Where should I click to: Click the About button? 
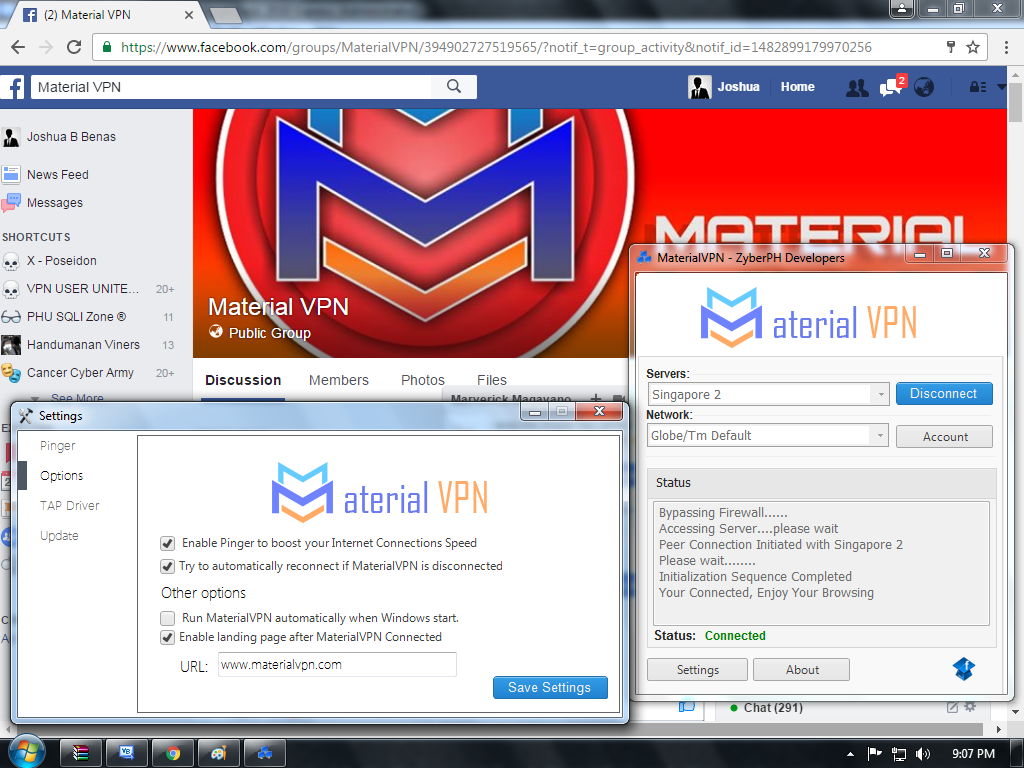click(x=802, y=670)
